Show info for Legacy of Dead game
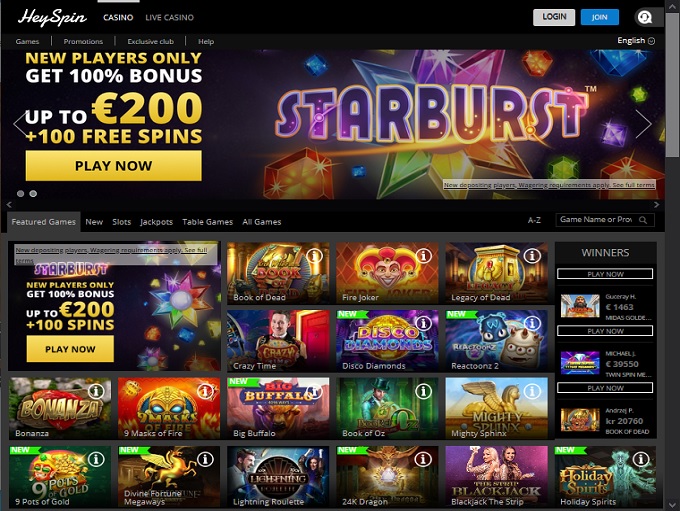 (x=532, y=256)
